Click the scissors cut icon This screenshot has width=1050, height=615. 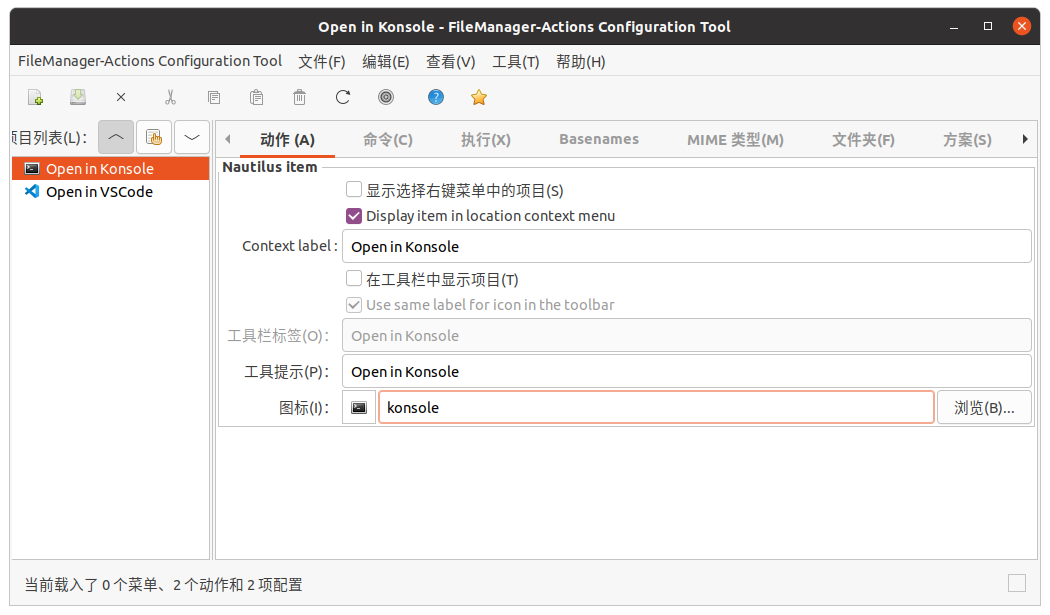(x=170, y=97)
